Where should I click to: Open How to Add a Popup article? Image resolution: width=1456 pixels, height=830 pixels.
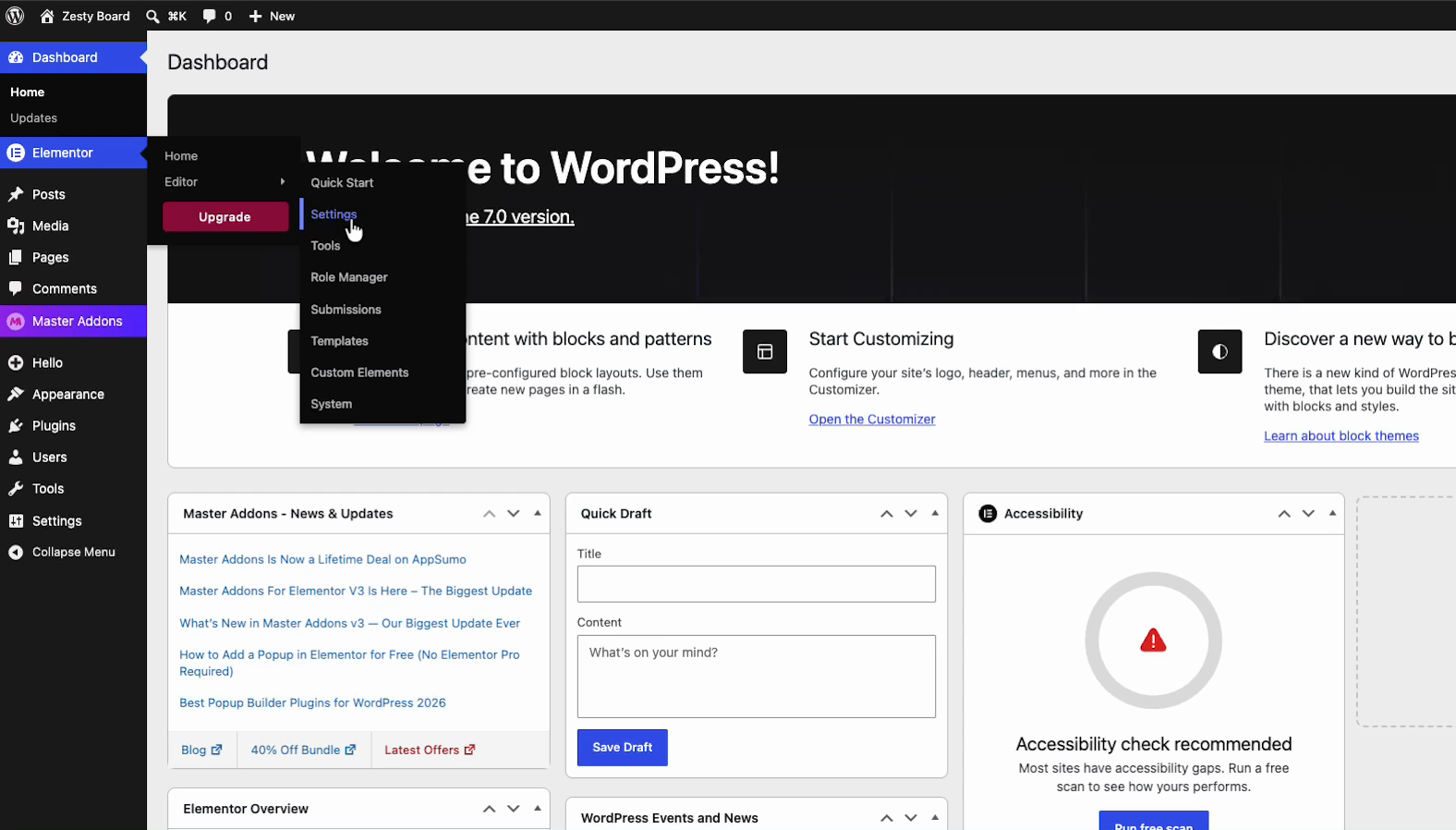(349, 663)
